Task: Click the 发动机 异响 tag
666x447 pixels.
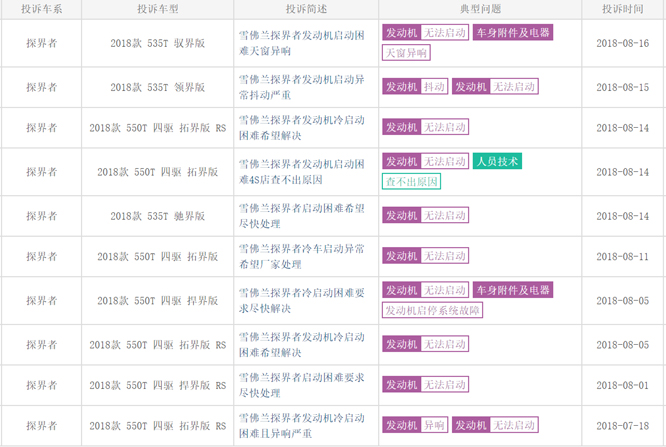Action: point(415,425)
